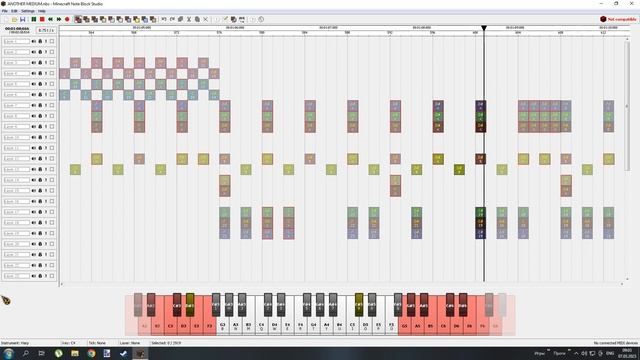Open taskbar search magnifier
Viewport: 640px width, 360px height.
pos(25,353)
